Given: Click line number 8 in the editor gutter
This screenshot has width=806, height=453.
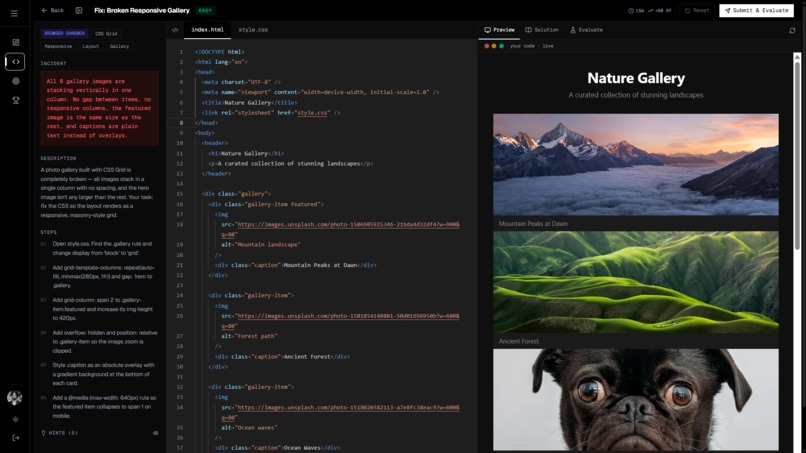Looking at the screenshot, I should coord(181,123).
